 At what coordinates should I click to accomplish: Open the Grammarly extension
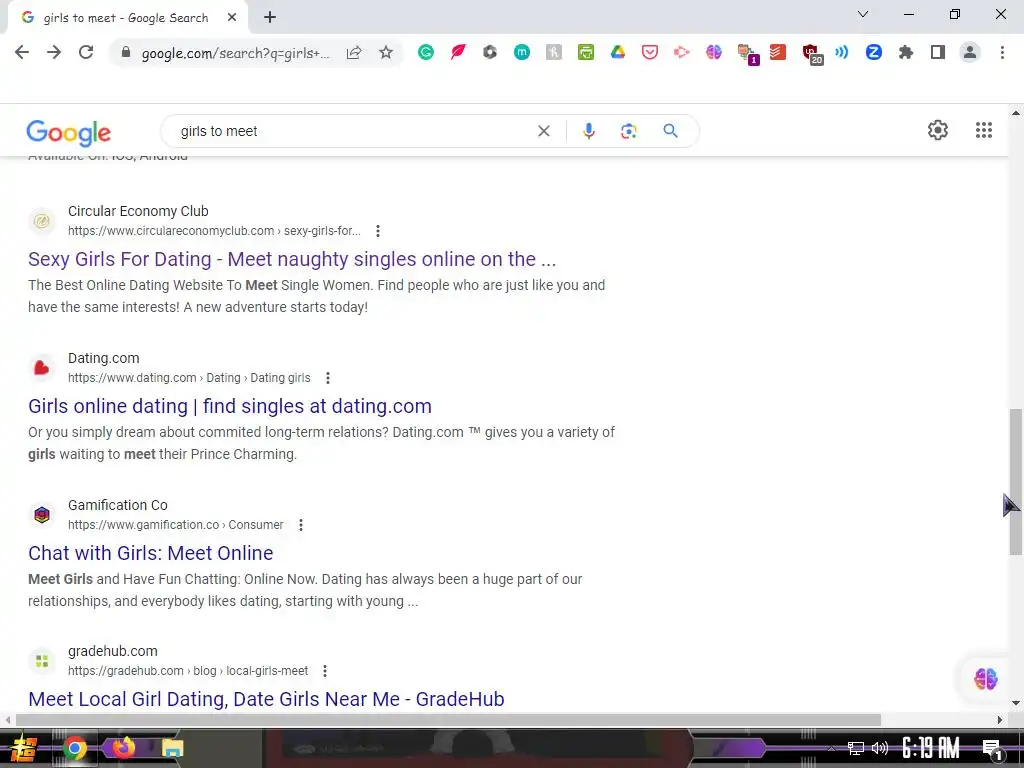426,52
